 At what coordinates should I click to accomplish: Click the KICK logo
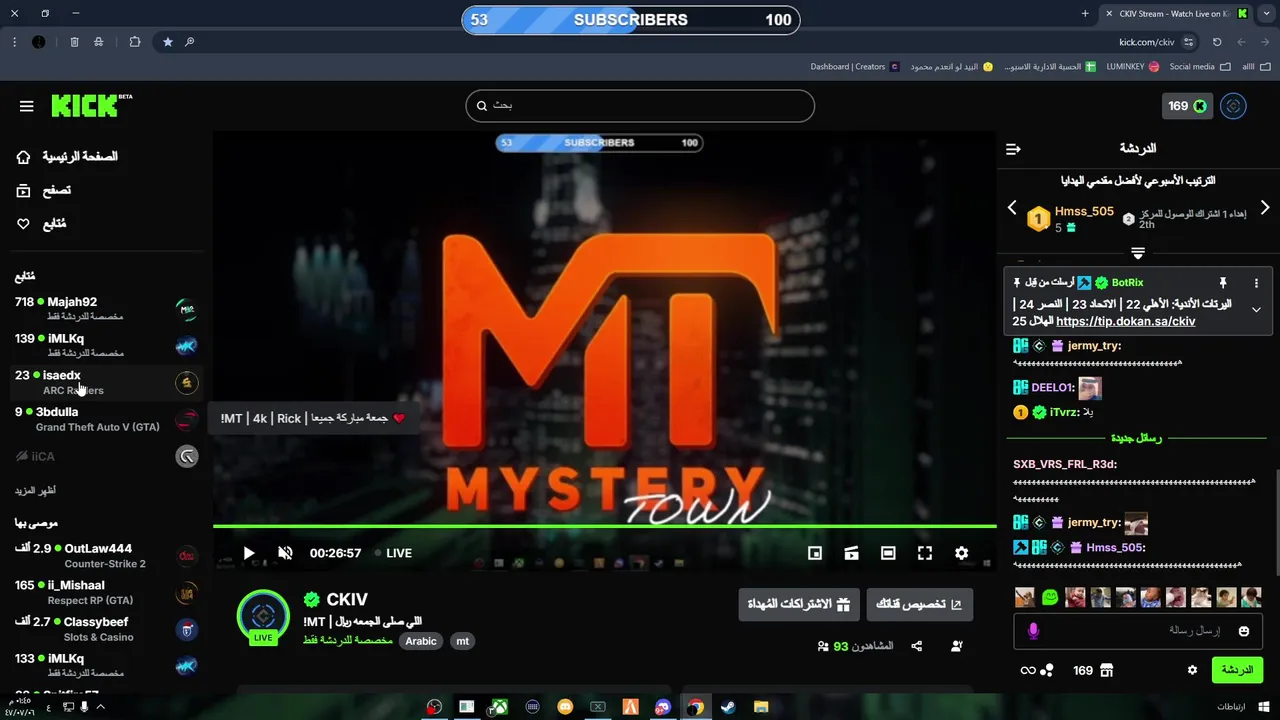click(x=91, y=105)
